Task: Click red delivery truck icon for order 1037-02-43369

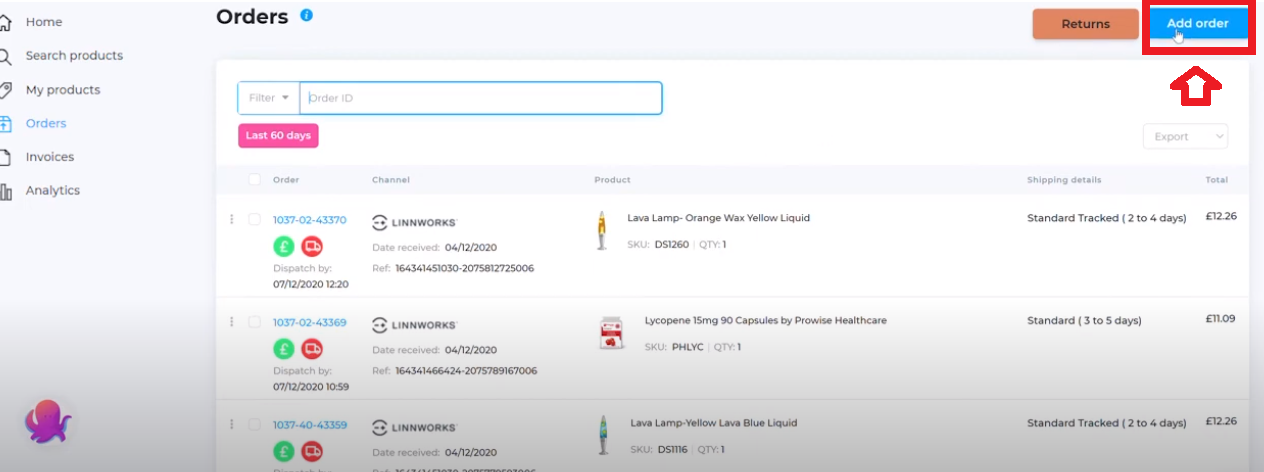Action: click(x=312, y=348)
